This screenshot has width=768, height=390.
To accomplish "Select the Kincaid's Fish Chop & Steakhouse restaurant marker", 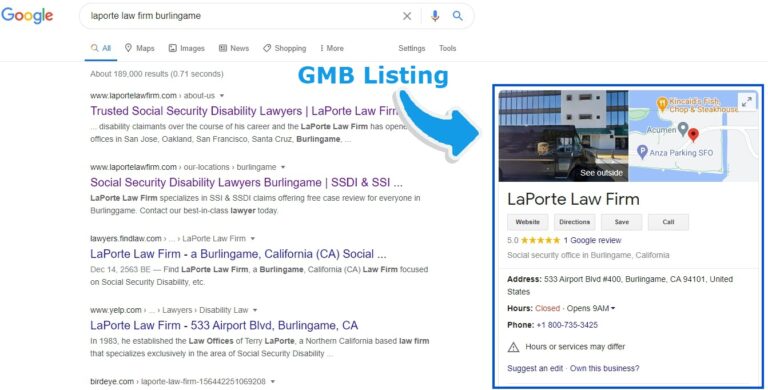I will [x=662, y=104].
